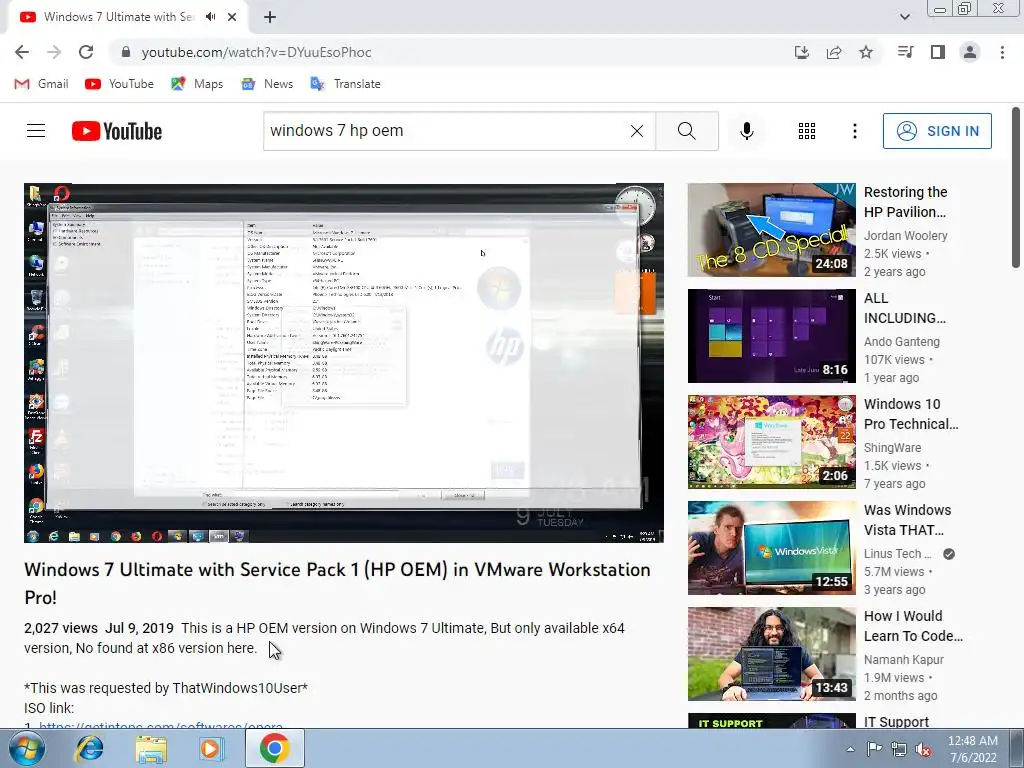
Task: Open the Chrome three-dot menu
Action: (x=1002, y=52)
